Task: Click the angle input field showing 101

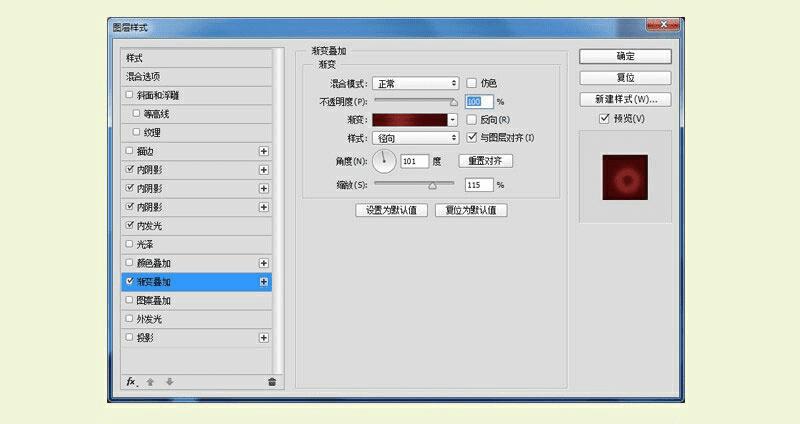Action: pos(414,161)
